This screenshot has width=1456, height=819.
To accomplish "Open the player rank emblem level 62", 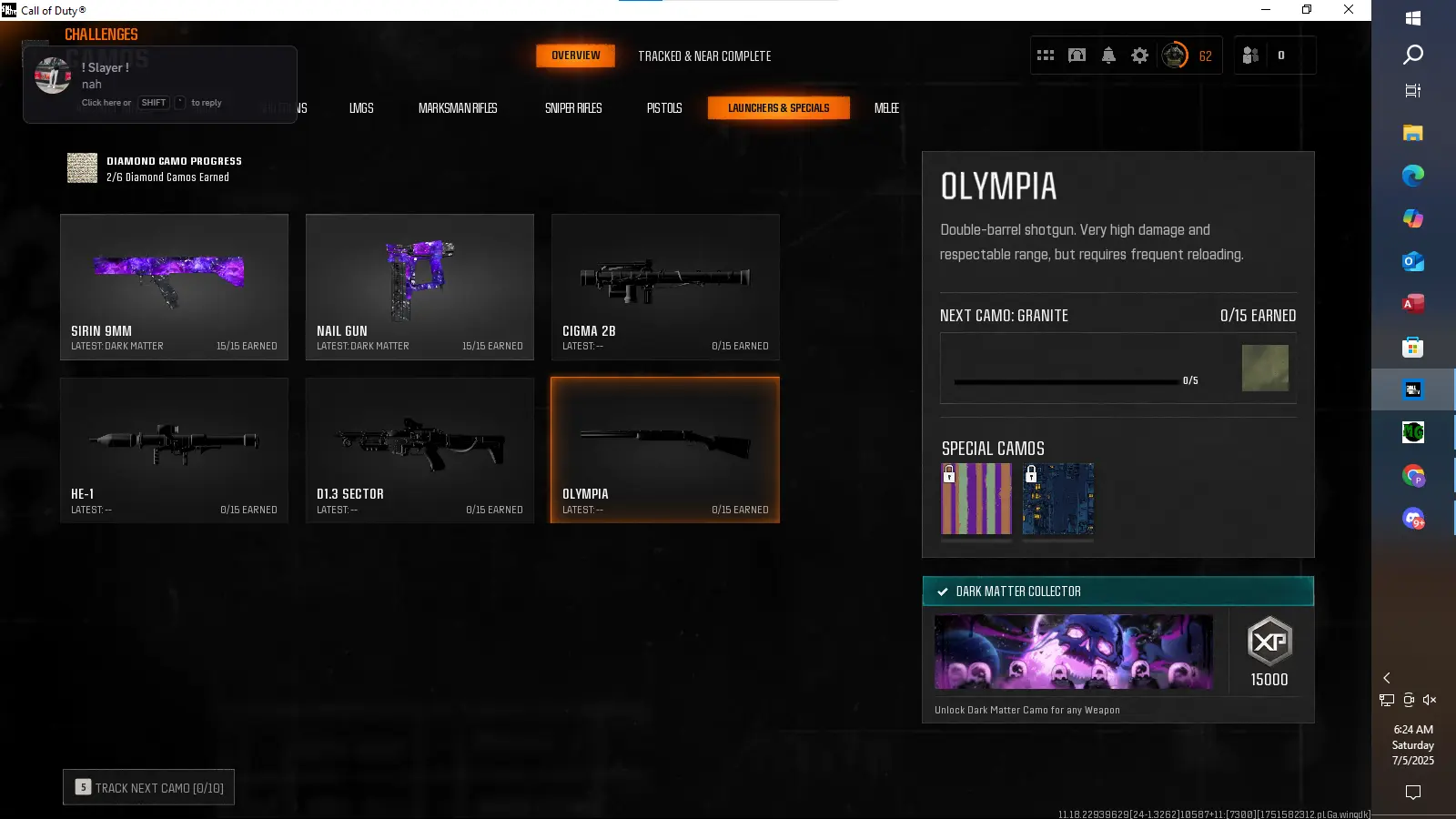I will tap(1175, 56).
